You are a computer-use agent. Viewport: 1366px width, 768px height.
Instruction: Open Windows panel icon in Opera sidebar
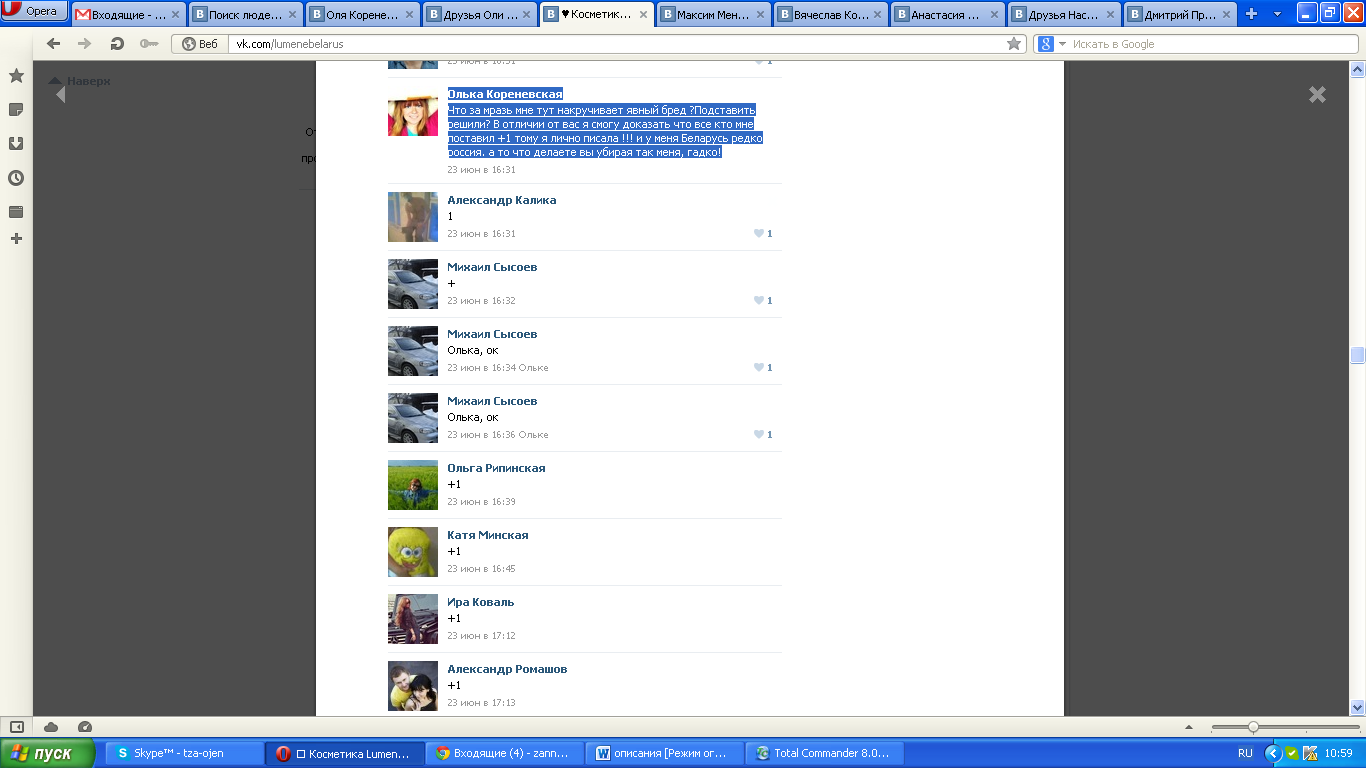16,212
